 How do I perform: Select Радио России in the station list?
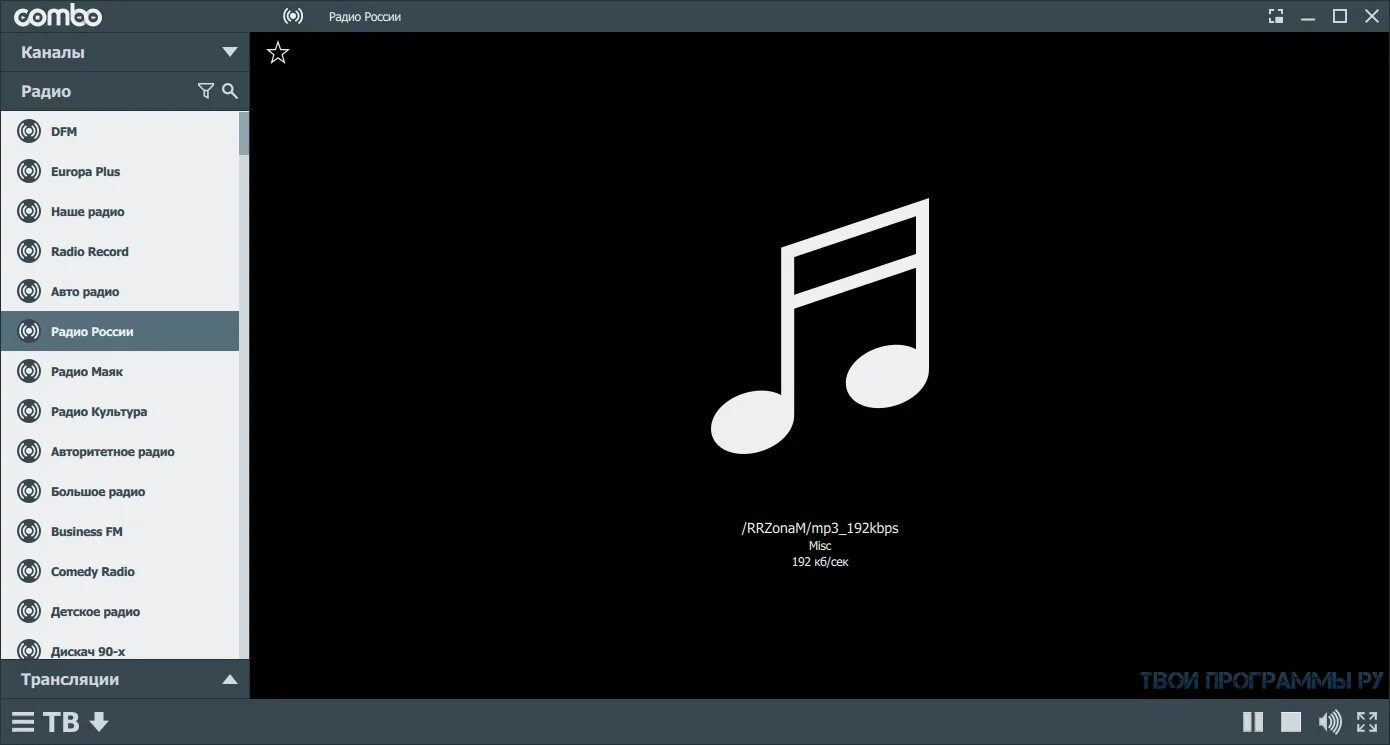pos(119,331)
